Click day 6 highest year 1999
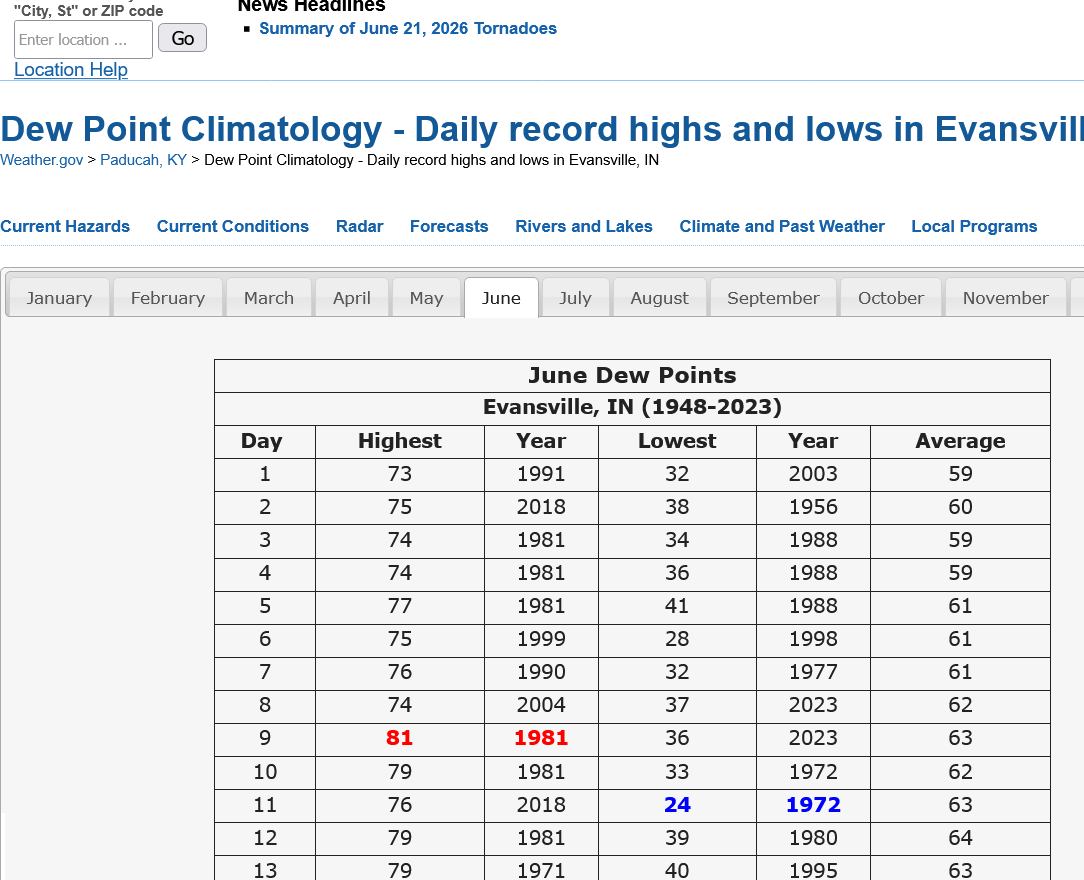 click(541, 639)
